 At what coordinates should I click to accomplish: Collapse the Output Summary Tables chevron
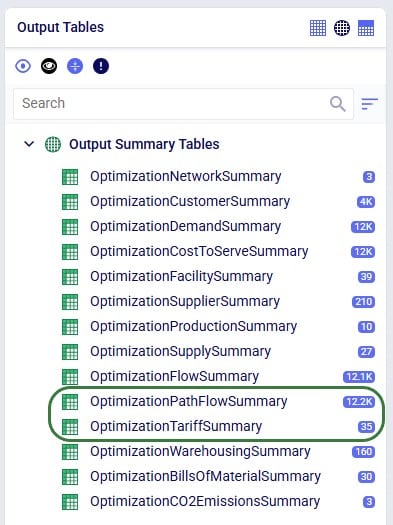coord(29,144)
